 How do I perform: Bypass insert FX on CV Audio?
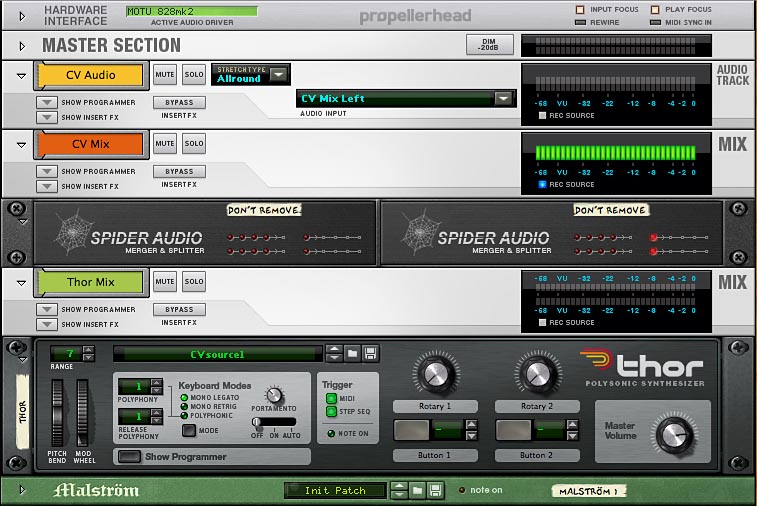180,102
